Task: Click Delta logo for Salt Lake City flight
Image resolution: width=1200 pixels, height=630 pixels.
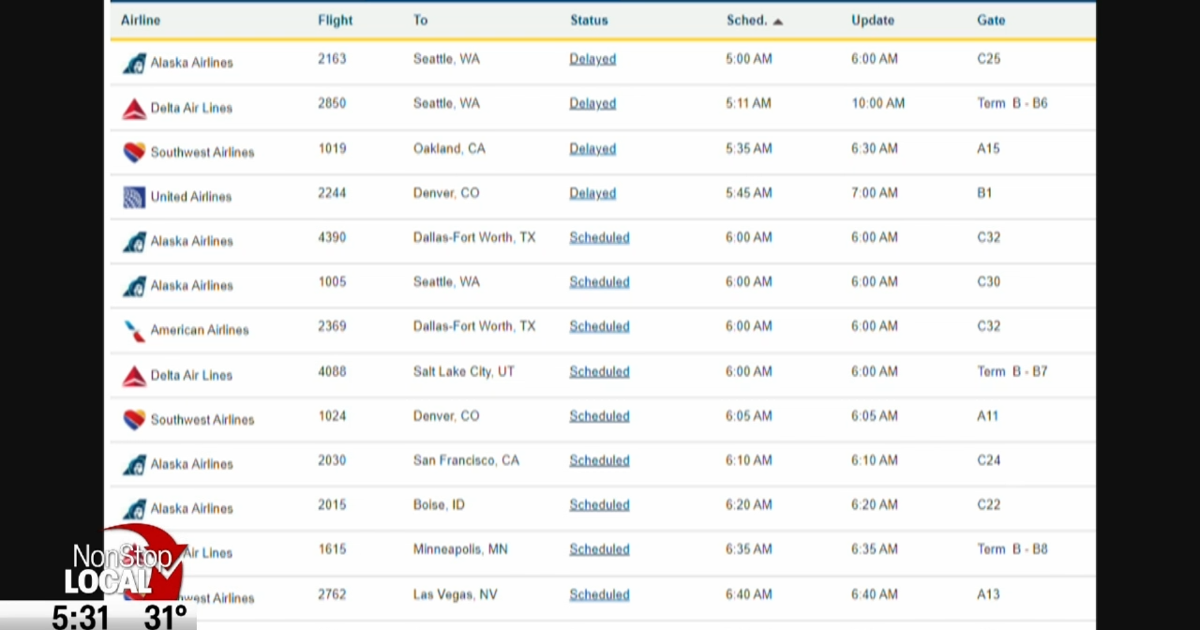Action: point(134,376)
